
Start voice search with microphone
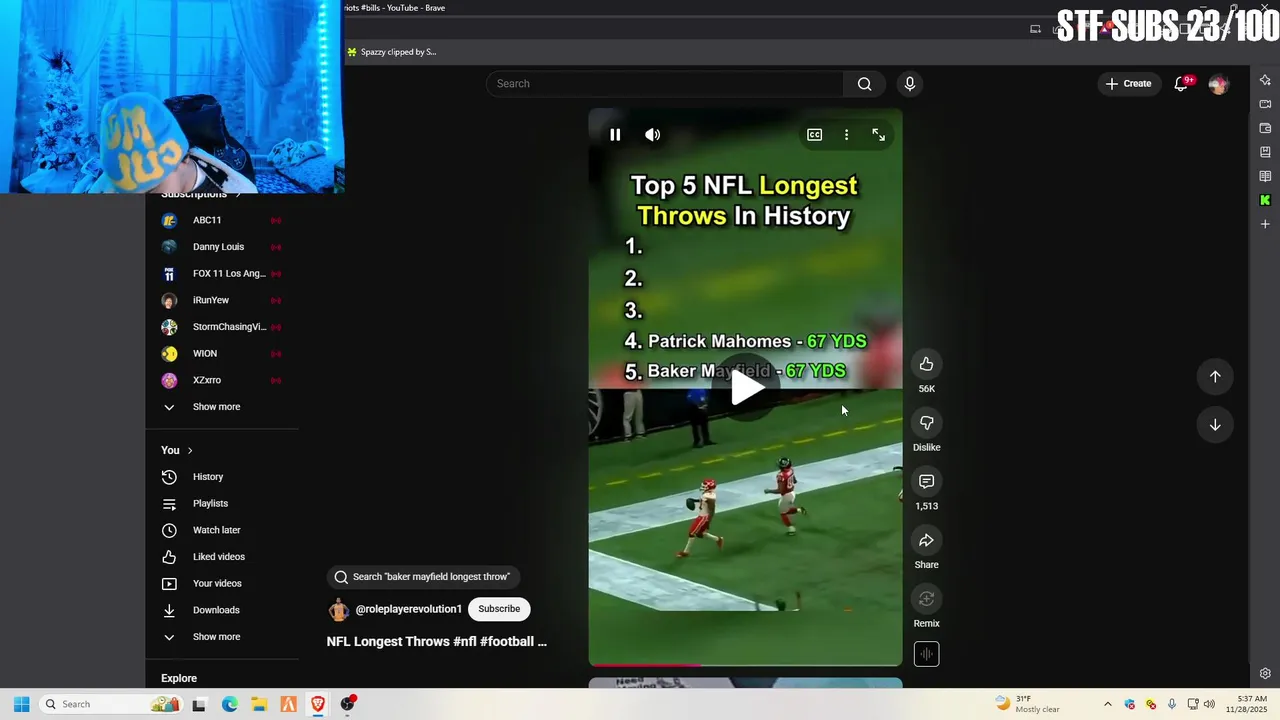tap(909, 84)
